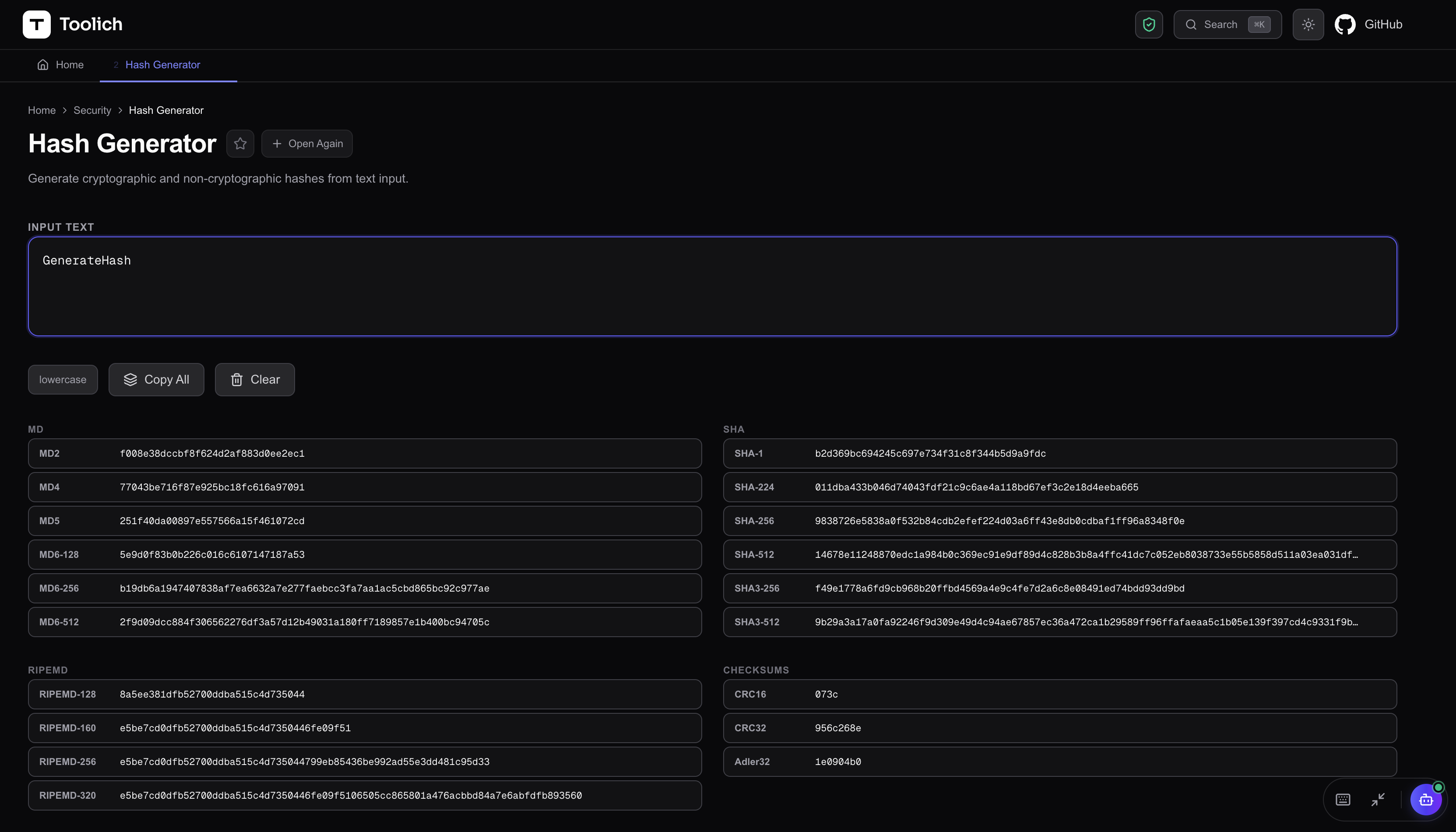The image size is (1456, 832).
Task: Click the magnifier icon in Search
Action: (x=1191, y=24)
